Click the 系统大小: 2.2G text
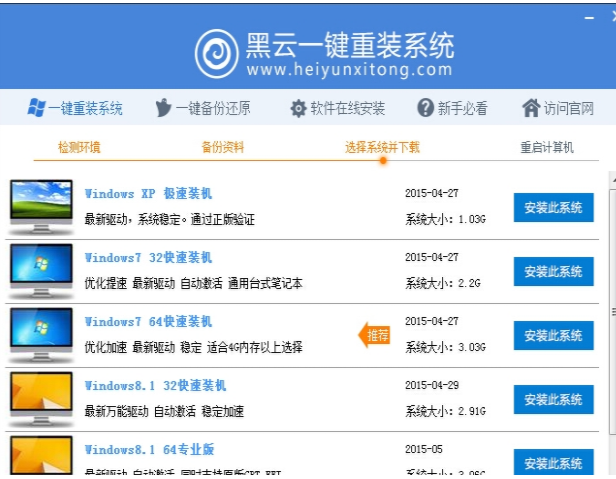This screenshot has height=479, width=616. [443, 283]
